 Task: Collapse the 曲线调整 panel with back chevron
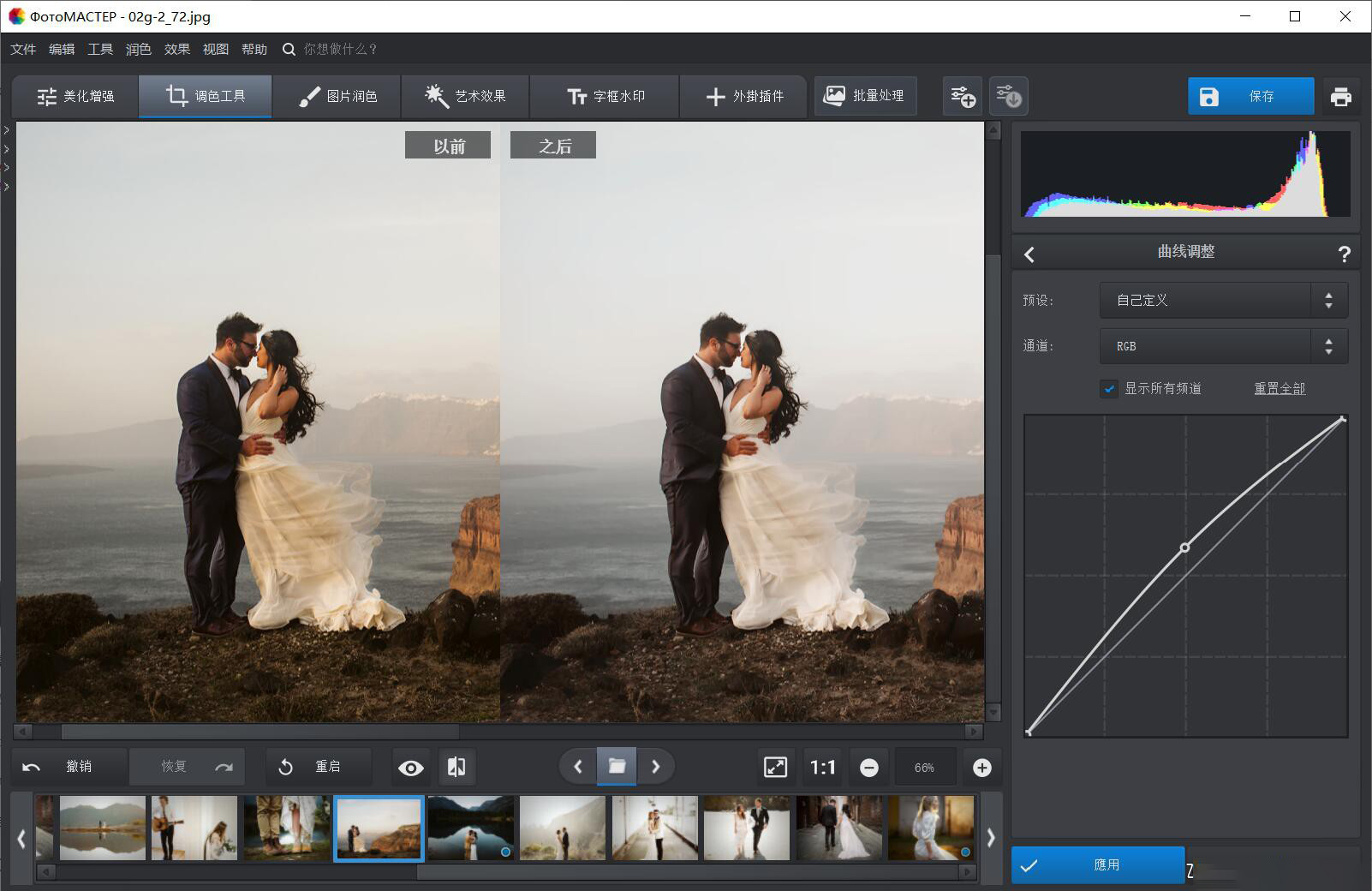click(1029, 253)
